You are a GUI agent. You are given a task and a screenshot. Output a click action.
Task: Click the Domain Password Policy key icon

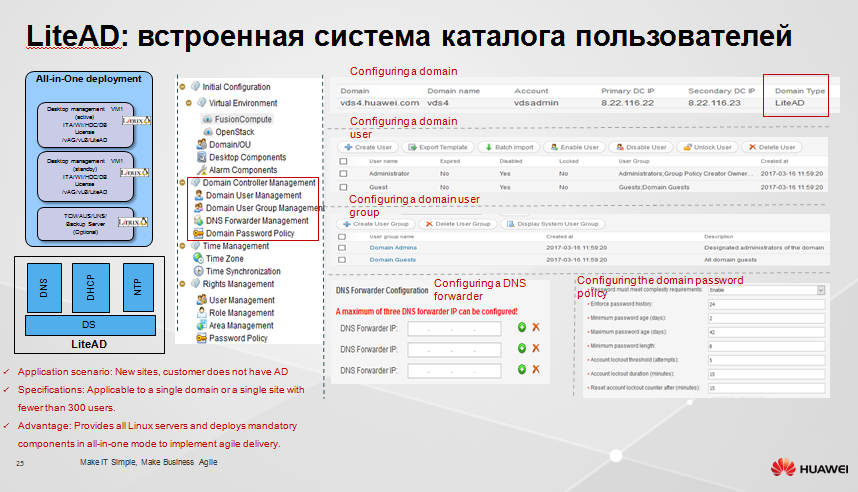pos(199,233)
